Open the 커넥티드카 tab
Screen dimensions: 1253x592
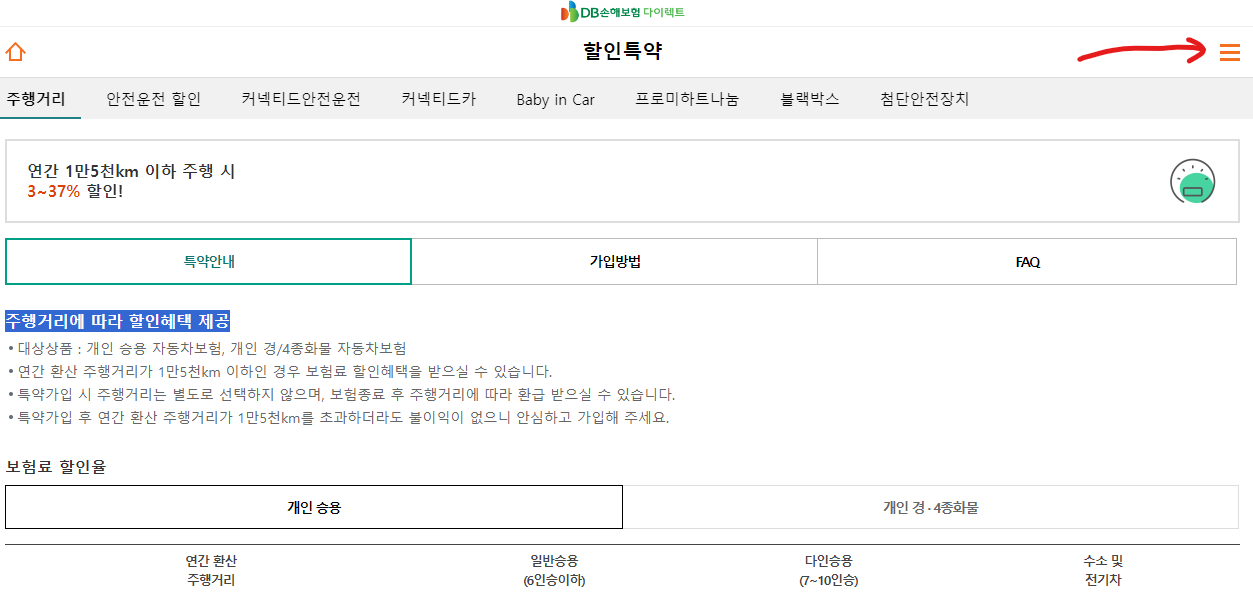439,99
